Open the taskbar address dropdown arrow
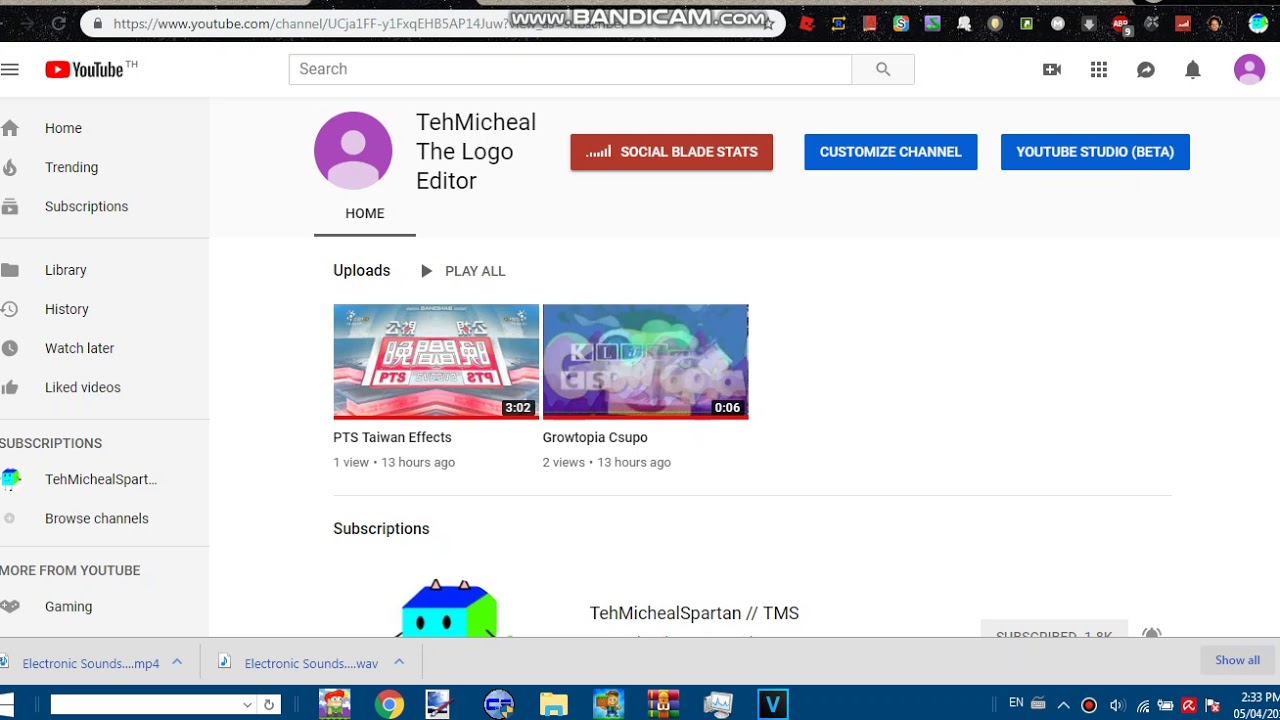Viewport: 1280px width, 720px height. click(x=247, y=705)
